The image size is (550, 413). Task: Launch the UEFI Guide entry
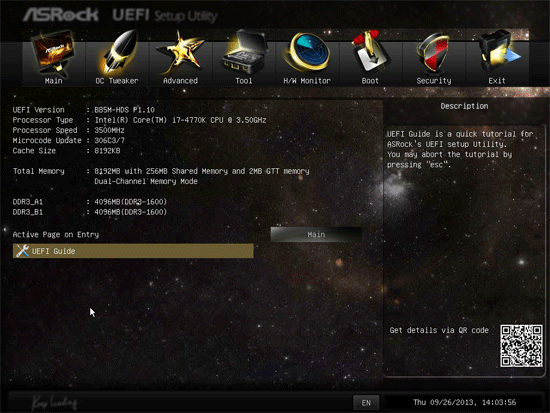click(133, 251)
